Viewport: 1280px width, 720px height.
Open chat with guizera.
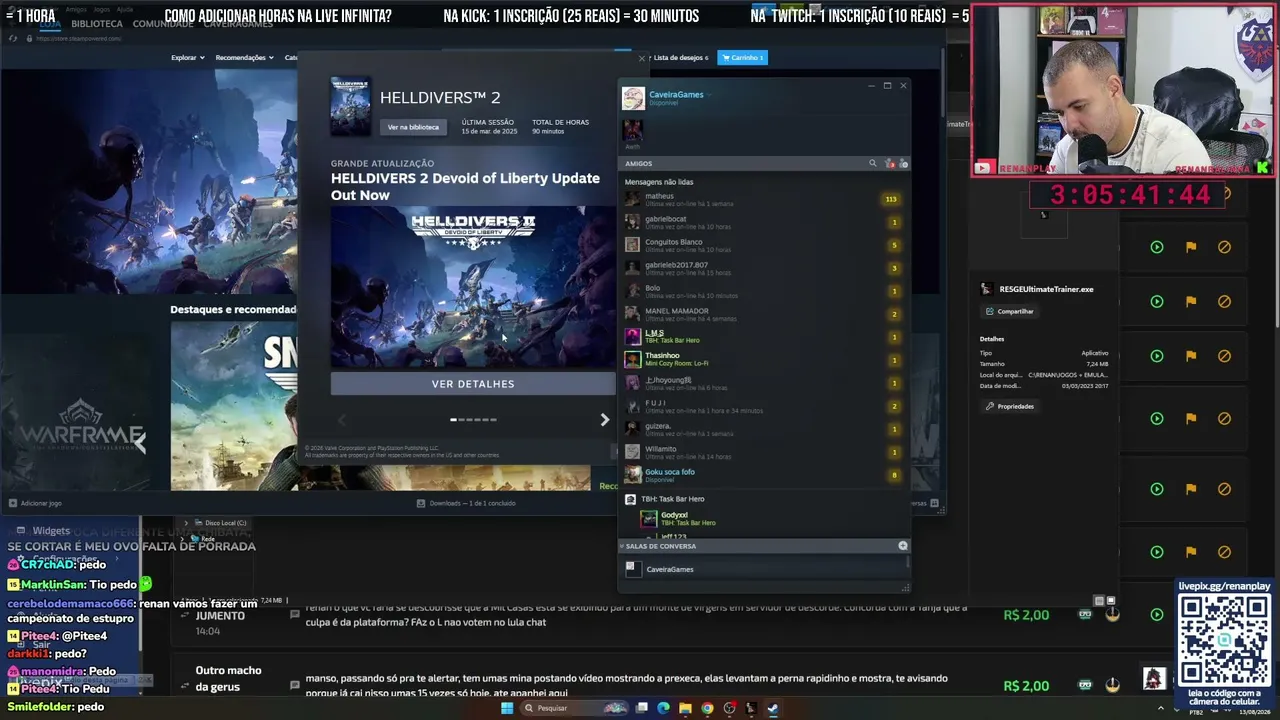click(765, 429)
